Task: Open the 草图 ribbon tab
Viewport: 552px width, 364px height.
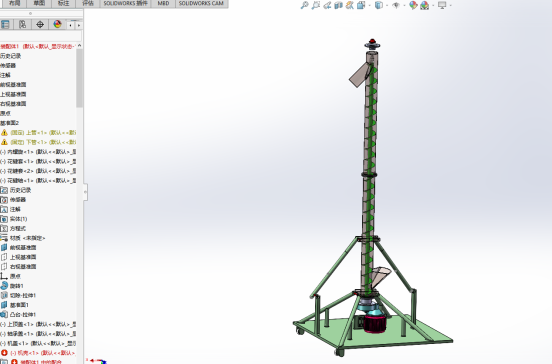Action: (x=39, y=3)
